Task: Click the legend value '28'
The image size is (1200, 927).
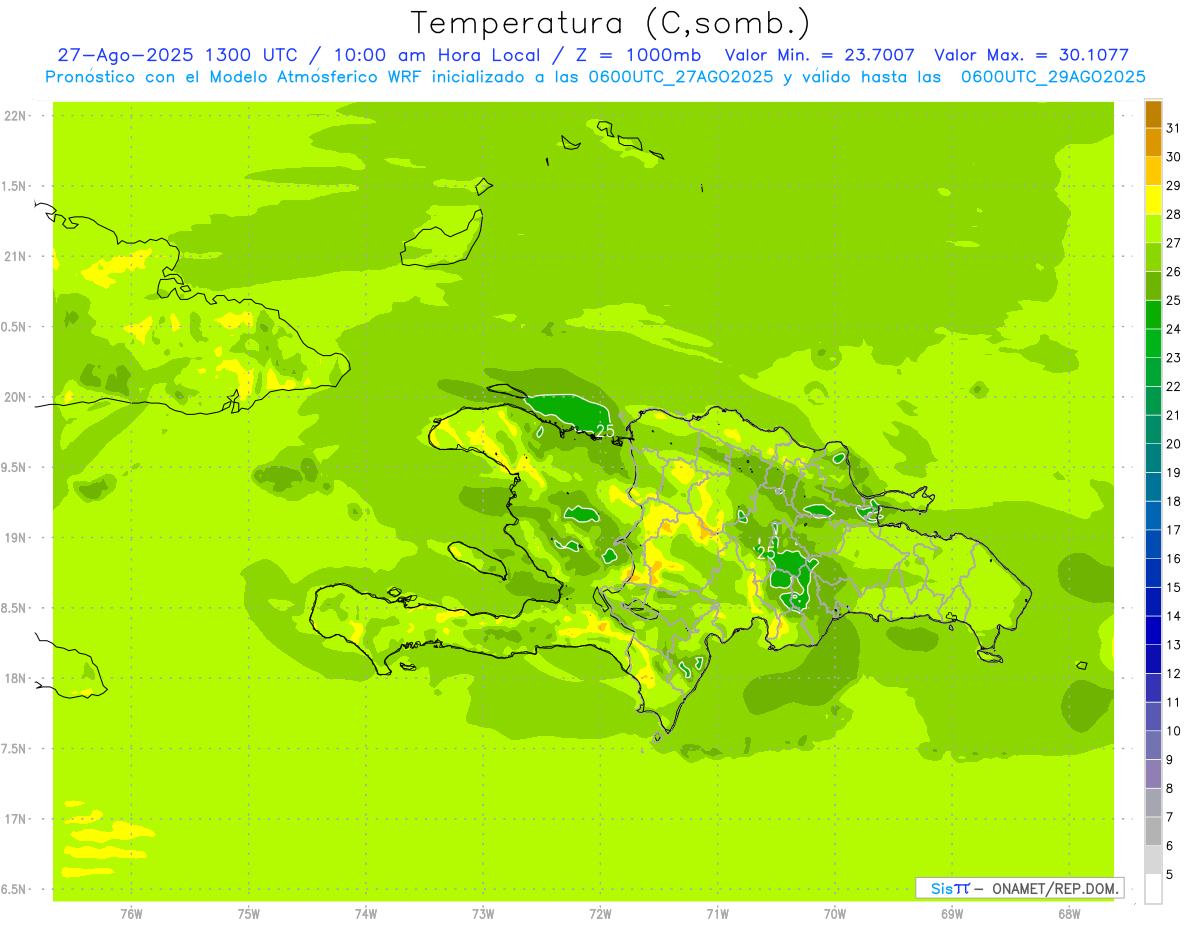Action: tap(1174, 214)
